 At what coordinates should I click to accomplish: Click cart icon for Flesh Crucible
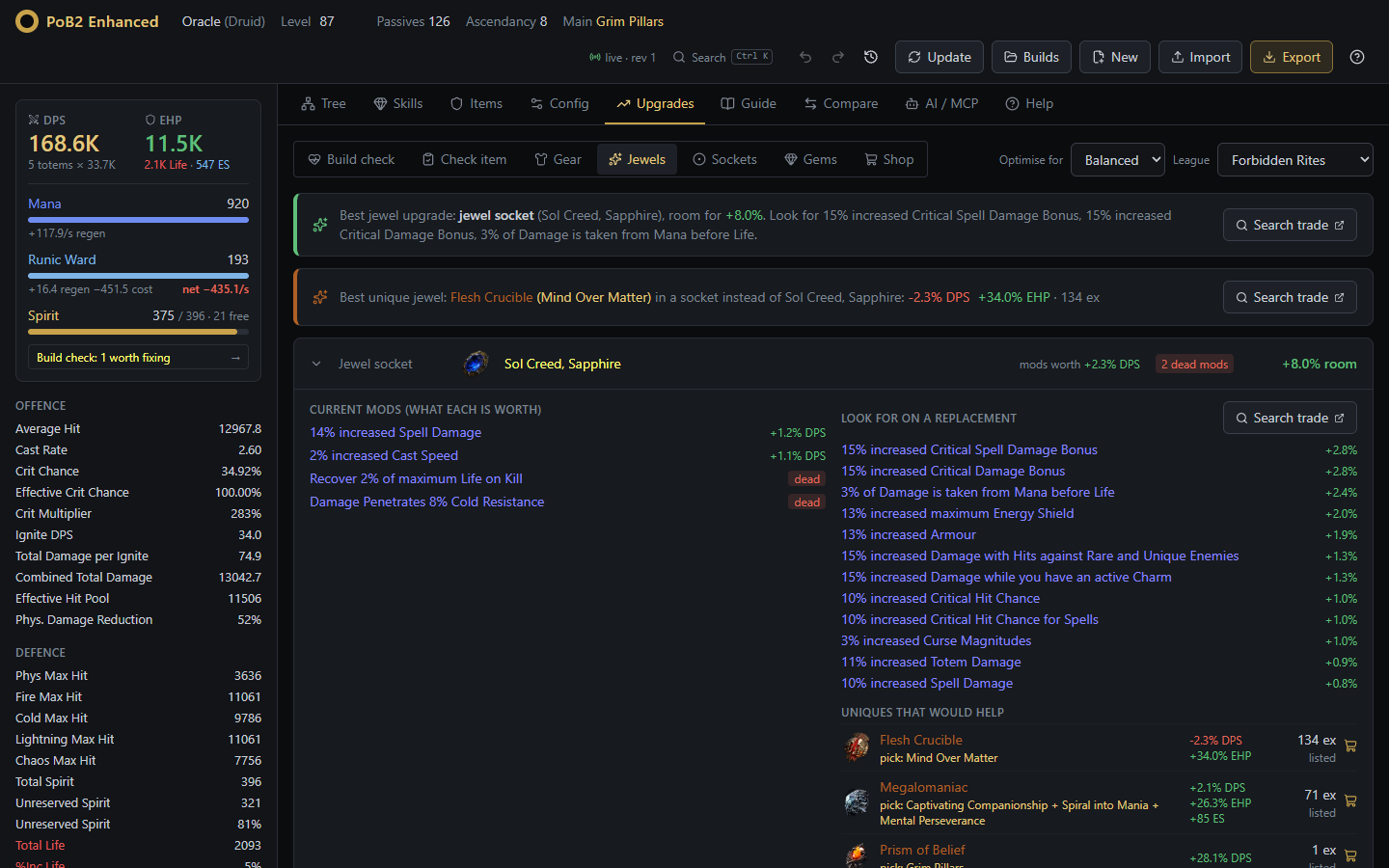(x=1350, y=746)
